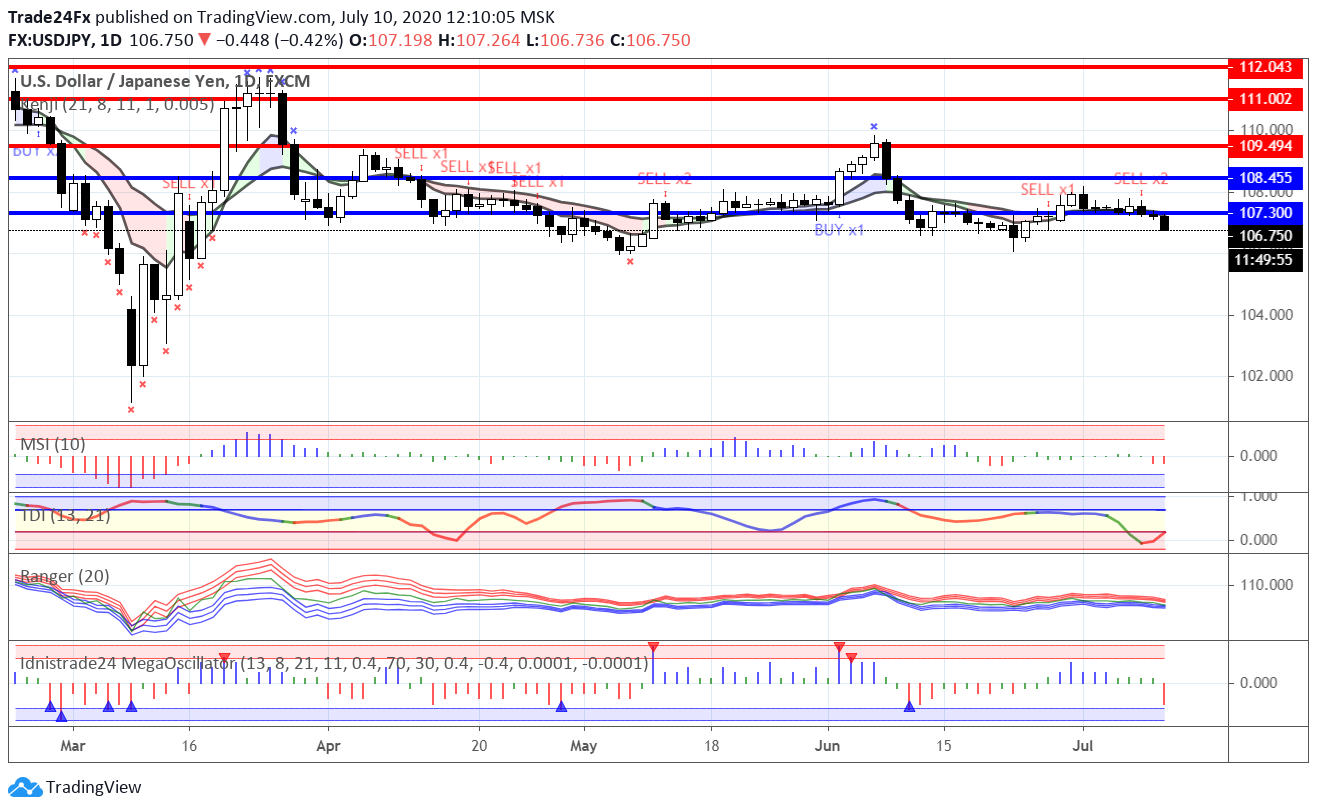The image size is (1317, 811).
Task: Click the BUY x1 signal label near early June
Action: [x=840, y=229]
